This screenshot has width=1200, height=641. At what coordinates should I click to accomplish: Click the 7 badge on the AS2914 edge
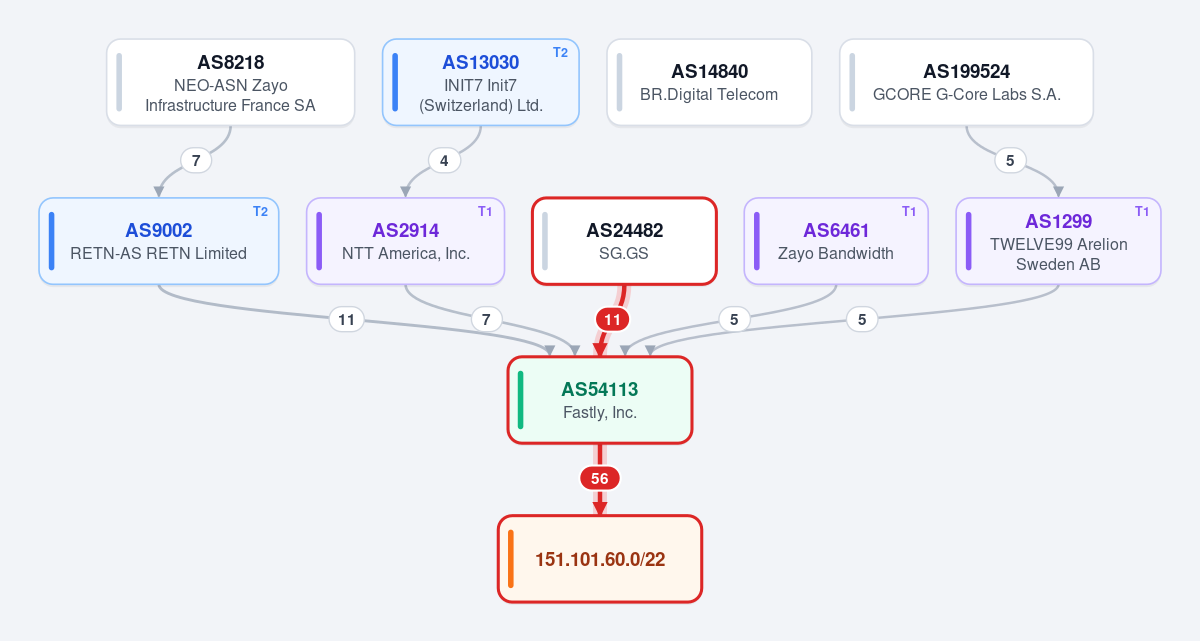486,320
